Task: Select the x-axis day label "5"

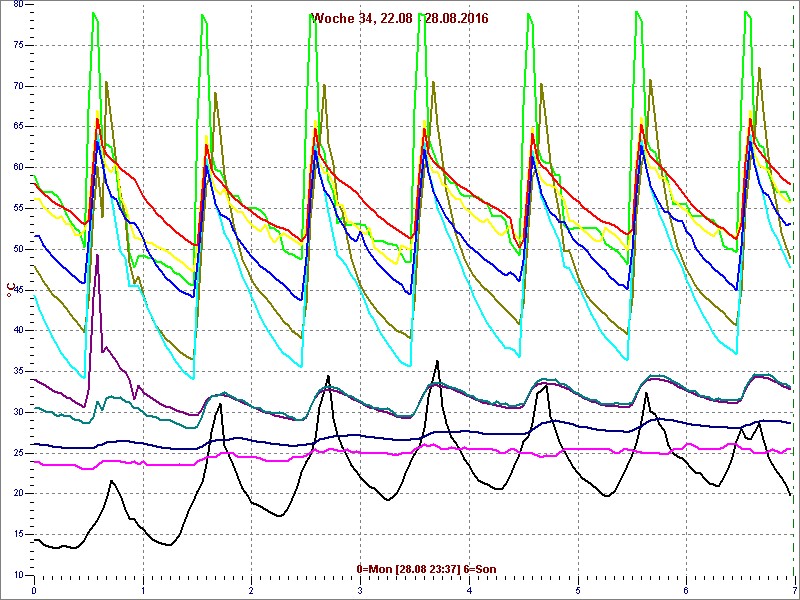Action: tap(578, 591)
